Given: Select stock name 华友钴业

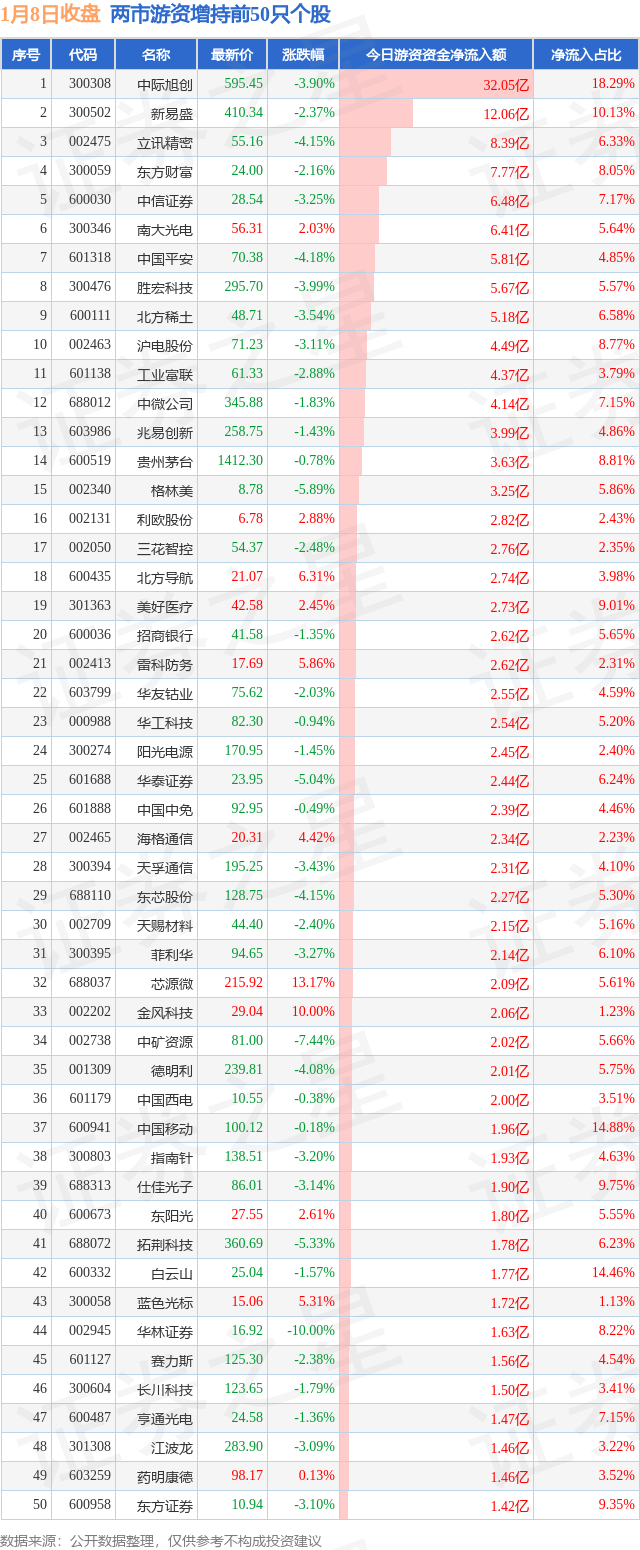Looking at the screenshot, I should coord(165,694).
